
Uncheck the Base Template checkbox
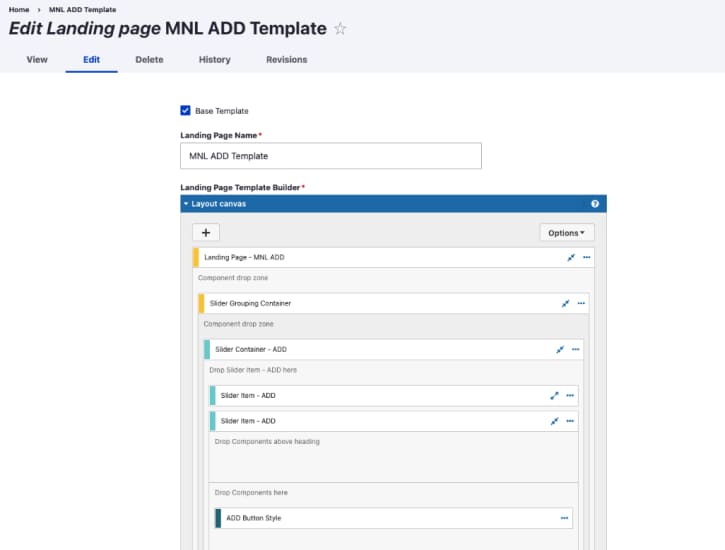click(185, 110)
